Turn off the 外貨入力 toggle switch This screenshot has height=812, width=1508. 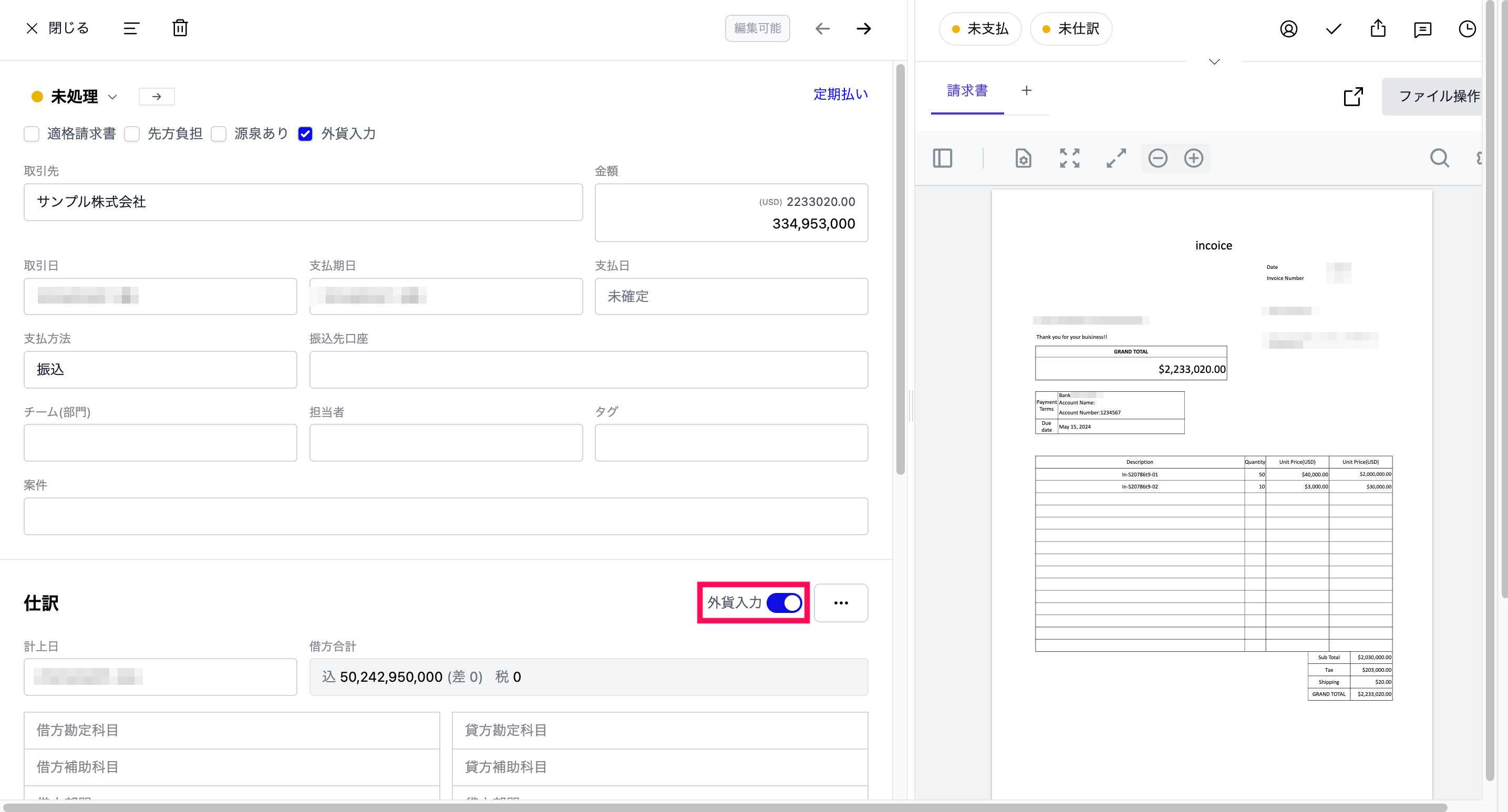point(784,602)
